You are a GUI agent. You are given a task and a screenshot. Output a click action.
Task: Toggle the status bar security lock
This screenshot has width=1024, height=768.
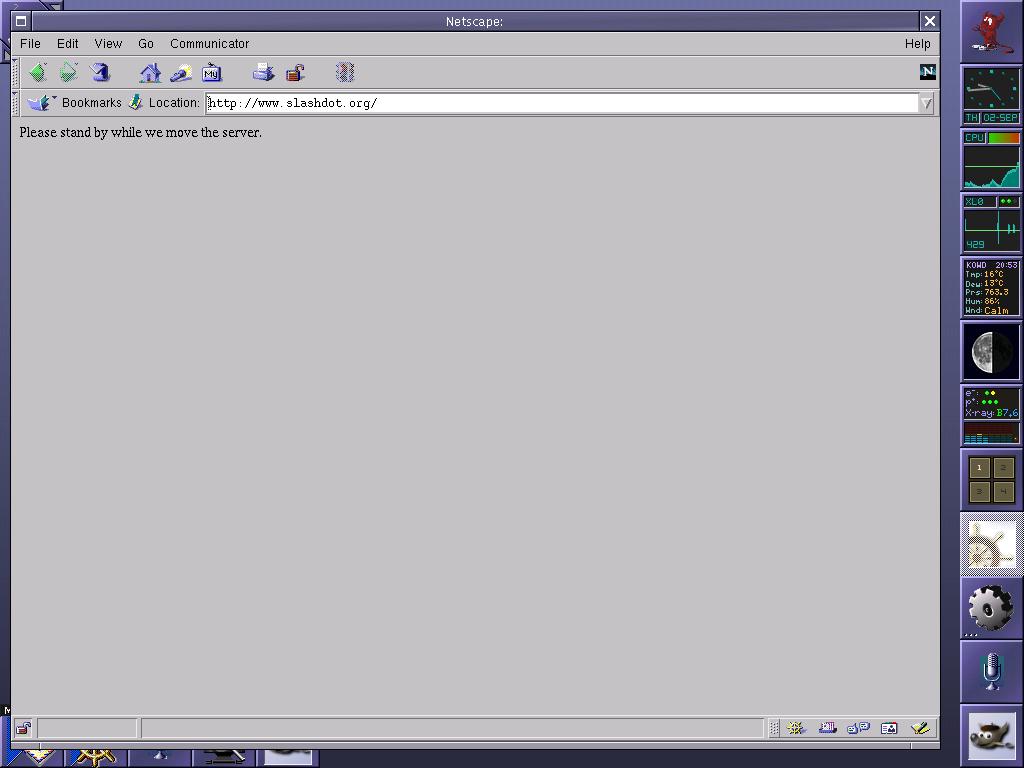coord(23,728)
